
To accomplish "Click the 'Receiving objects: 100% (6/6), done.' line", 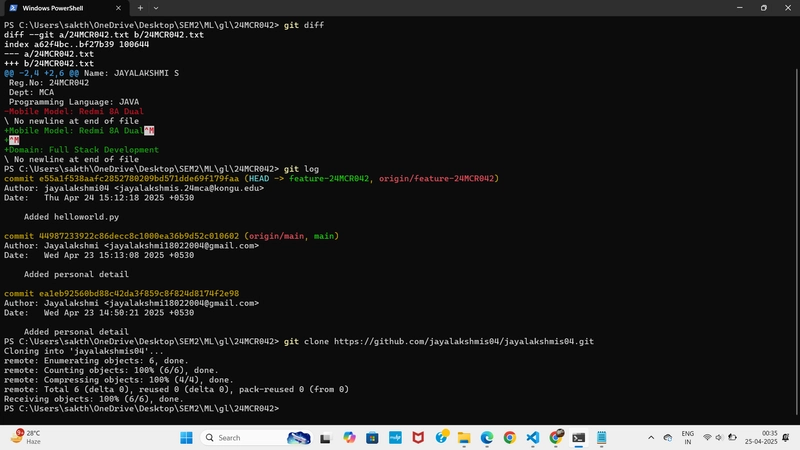I will (94, 399).
